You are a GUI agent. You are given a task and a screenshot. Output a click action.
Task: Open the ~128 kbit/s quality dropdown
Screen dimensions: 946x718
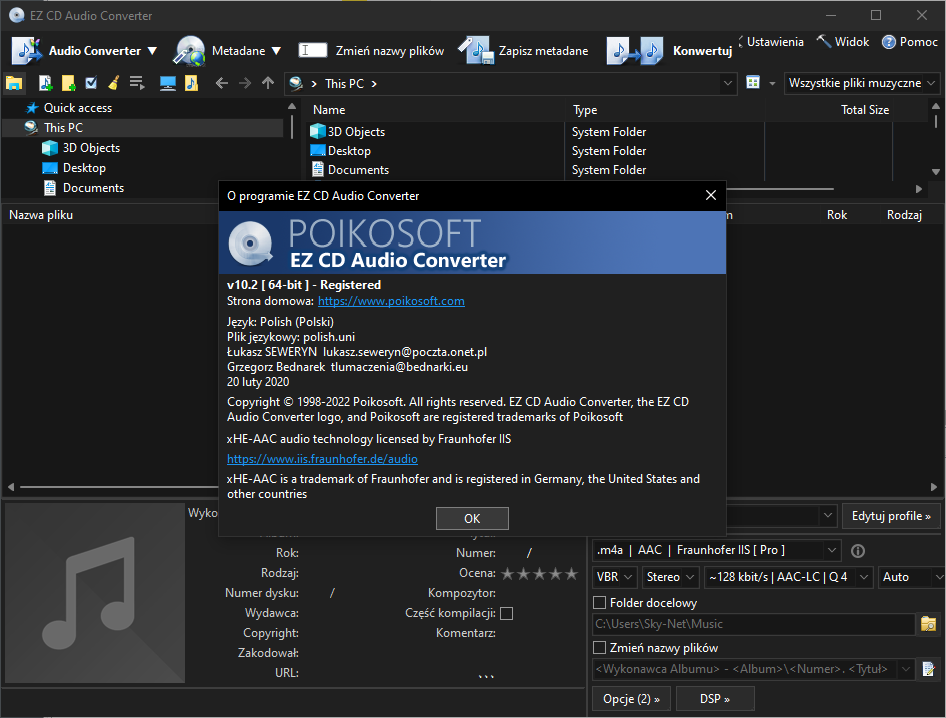pos(789,577)
